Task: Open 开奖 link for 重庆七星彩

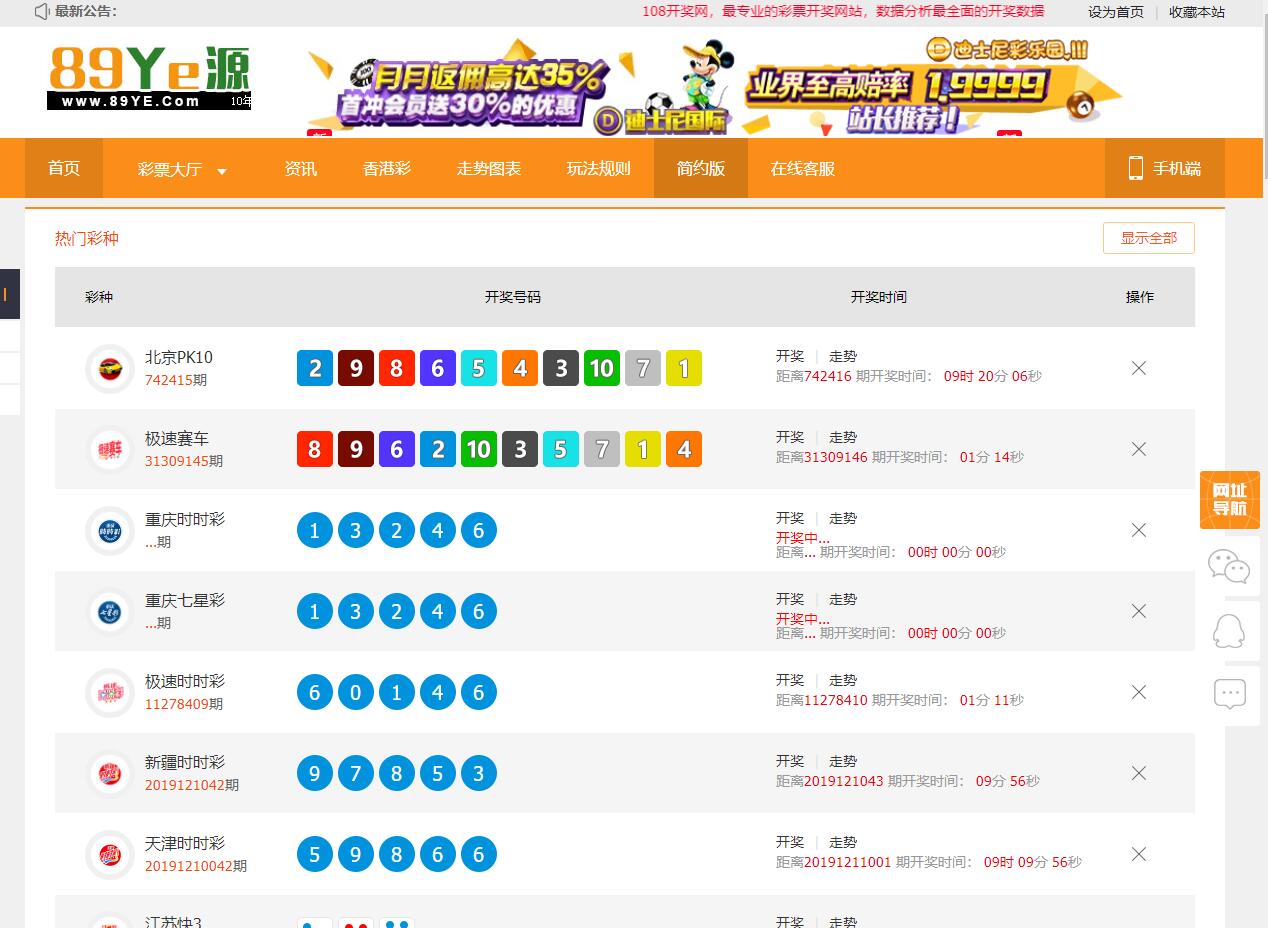Action: pyautogui.click(x=790, y=599)
